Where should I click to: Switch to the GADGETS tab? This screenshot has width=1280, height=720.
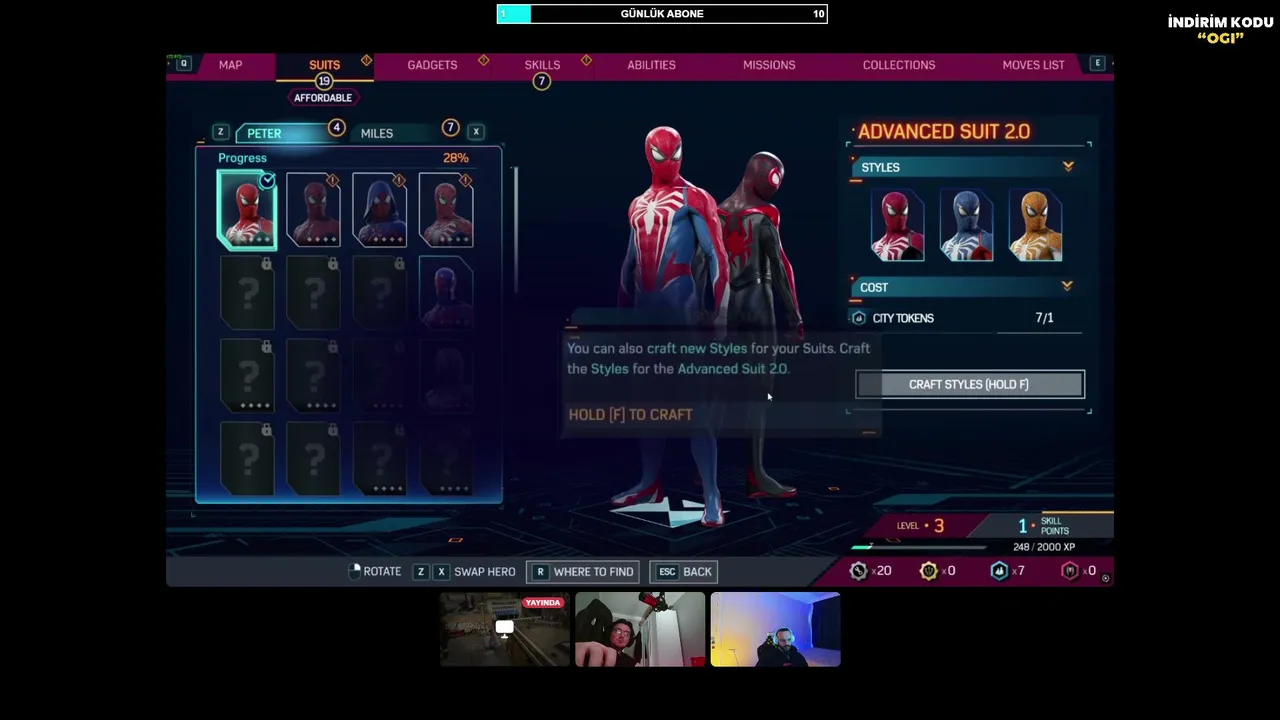click(432, 65)
